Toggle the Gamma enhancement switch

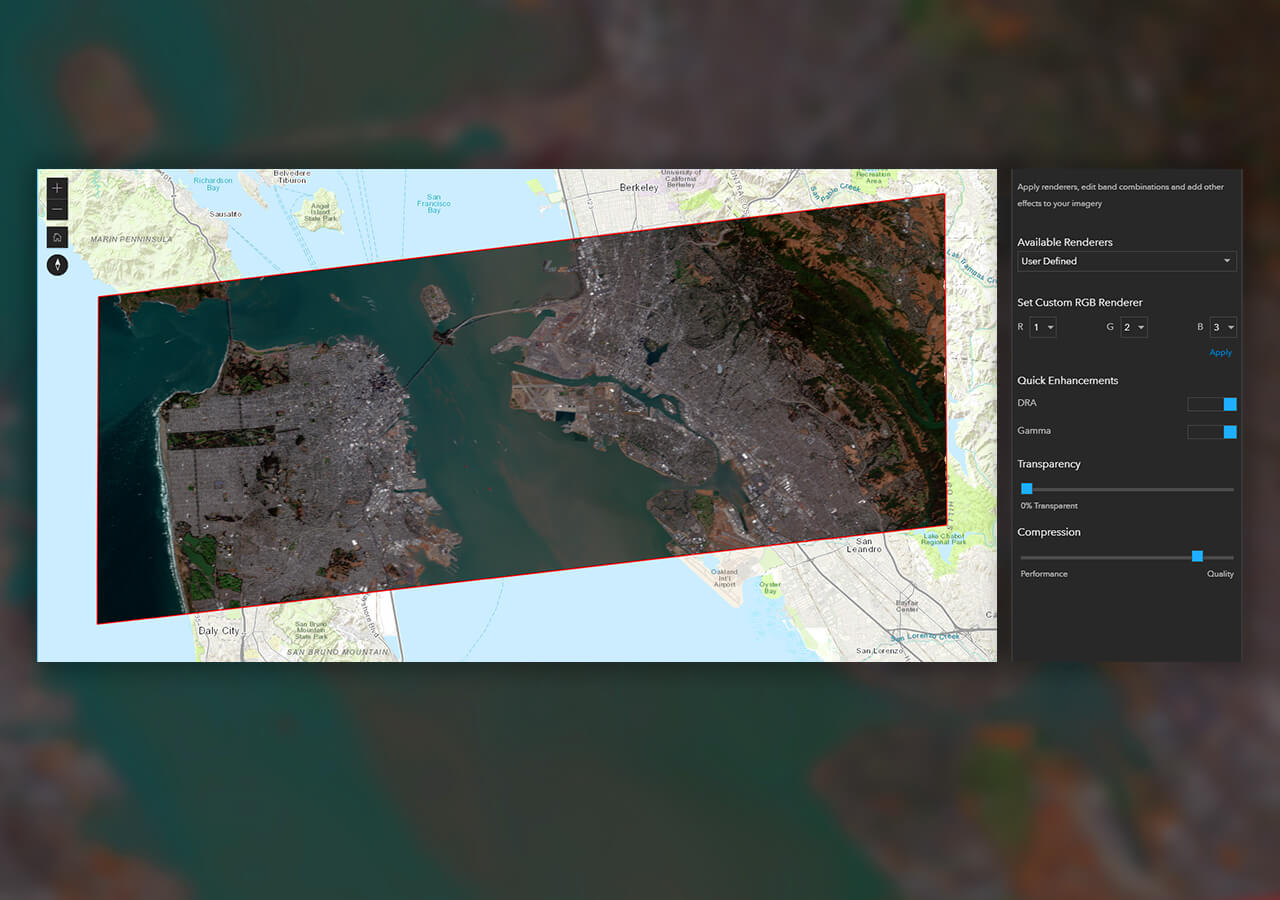coord(1212,432)
